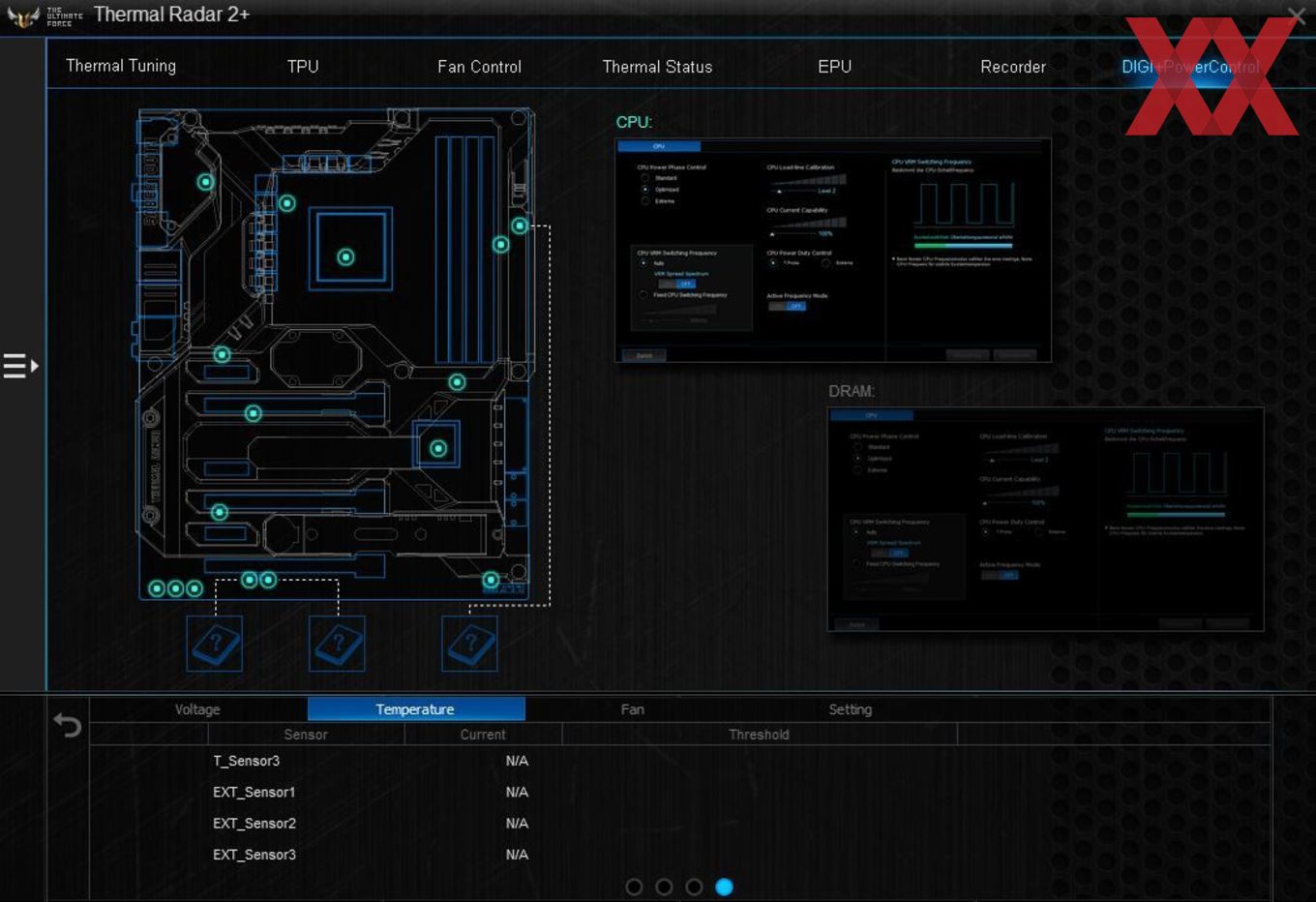Click N/A value for EXT_Sensor3

[x=517, y=855]
